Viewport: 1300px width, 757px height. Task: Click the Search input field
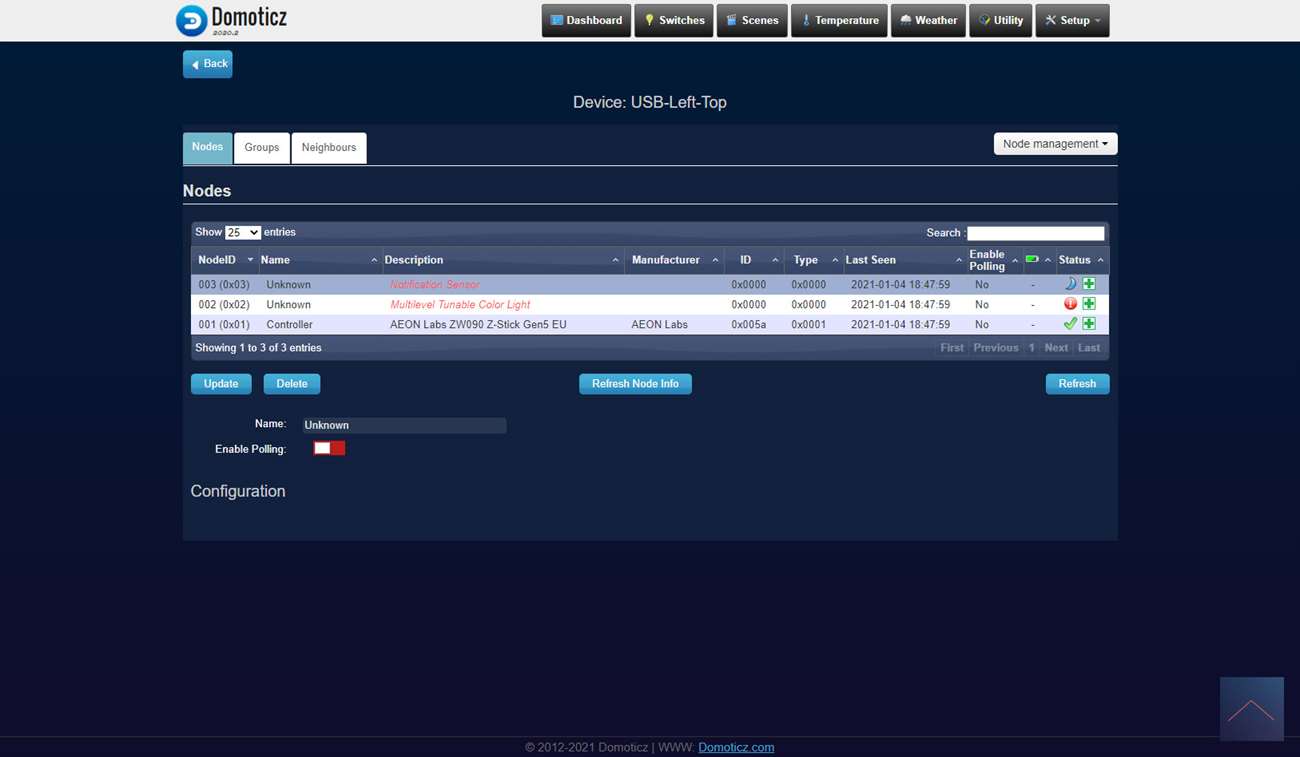click(1035, 233)
